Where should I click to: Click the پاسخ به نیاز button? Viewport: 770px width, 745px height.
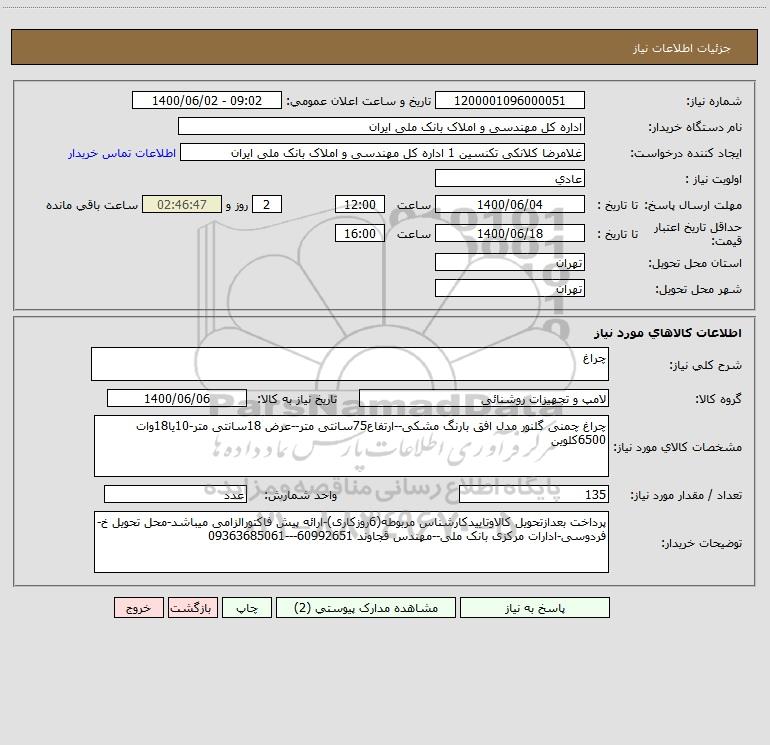tap(535, 608)
